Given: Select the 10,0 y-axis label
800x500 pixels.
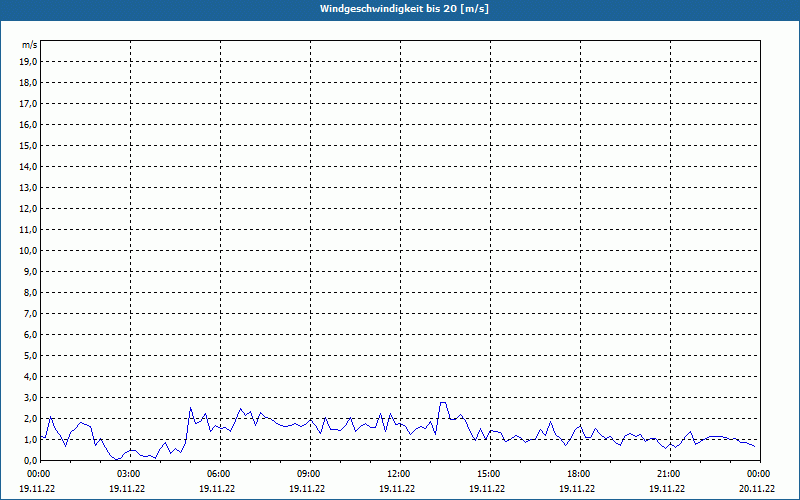Looking at the screenshot, I should click(x=29, y=250).
